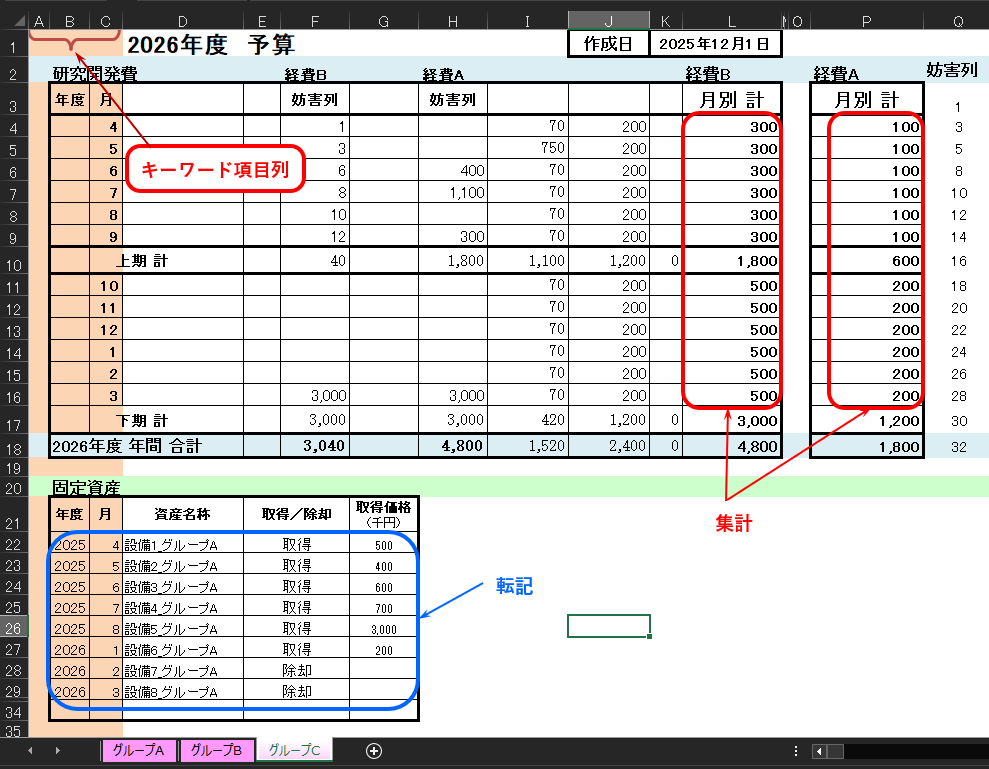Screen dimensions: 989x769
Task: Click the 1,800 total in column P
Action: click(x=867, y=447)
